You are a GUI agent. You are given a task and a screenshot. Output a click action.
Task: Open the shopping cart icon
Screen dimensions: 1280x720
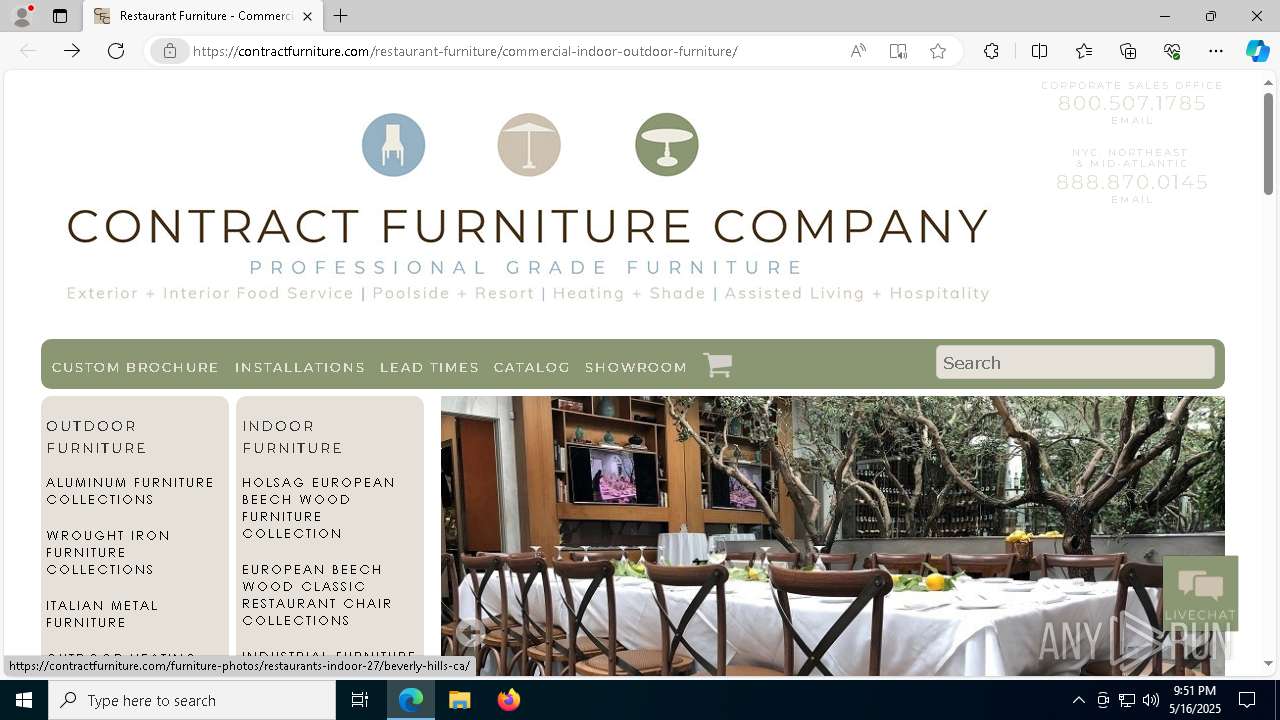[x=717, y=365]
